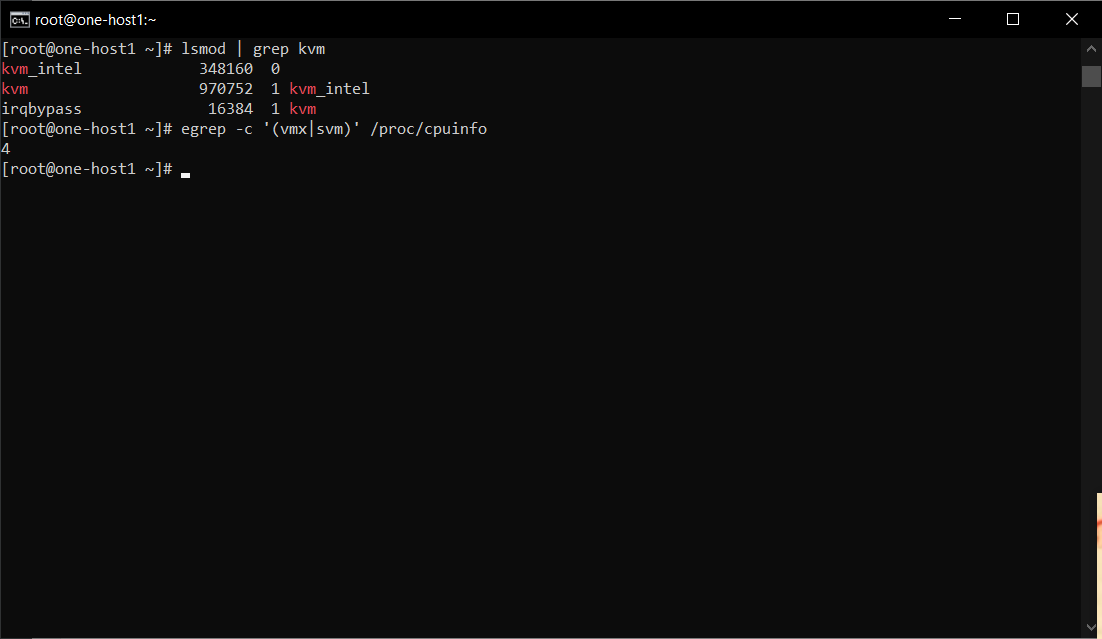Open the console system menu icon
Image resolution: width=1102 pixels, height=639 pixels.
[19, 19]
